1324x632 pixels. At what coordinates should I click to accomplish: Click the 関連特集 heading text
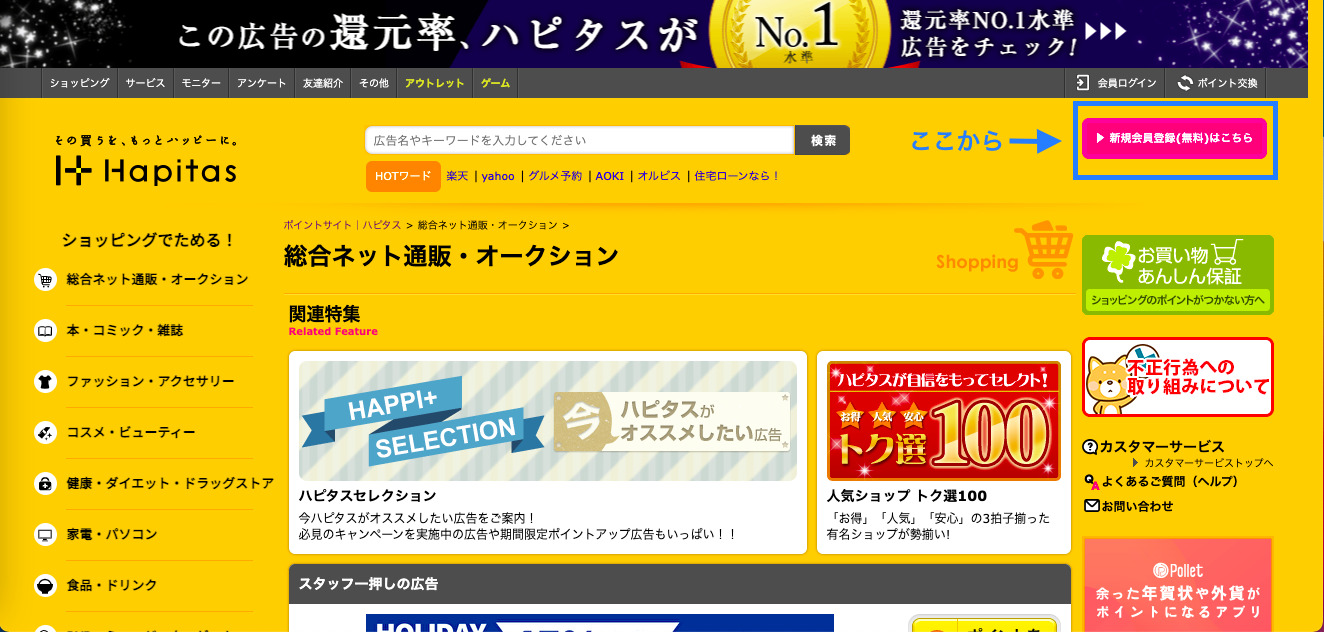click(x=324, y=314)
